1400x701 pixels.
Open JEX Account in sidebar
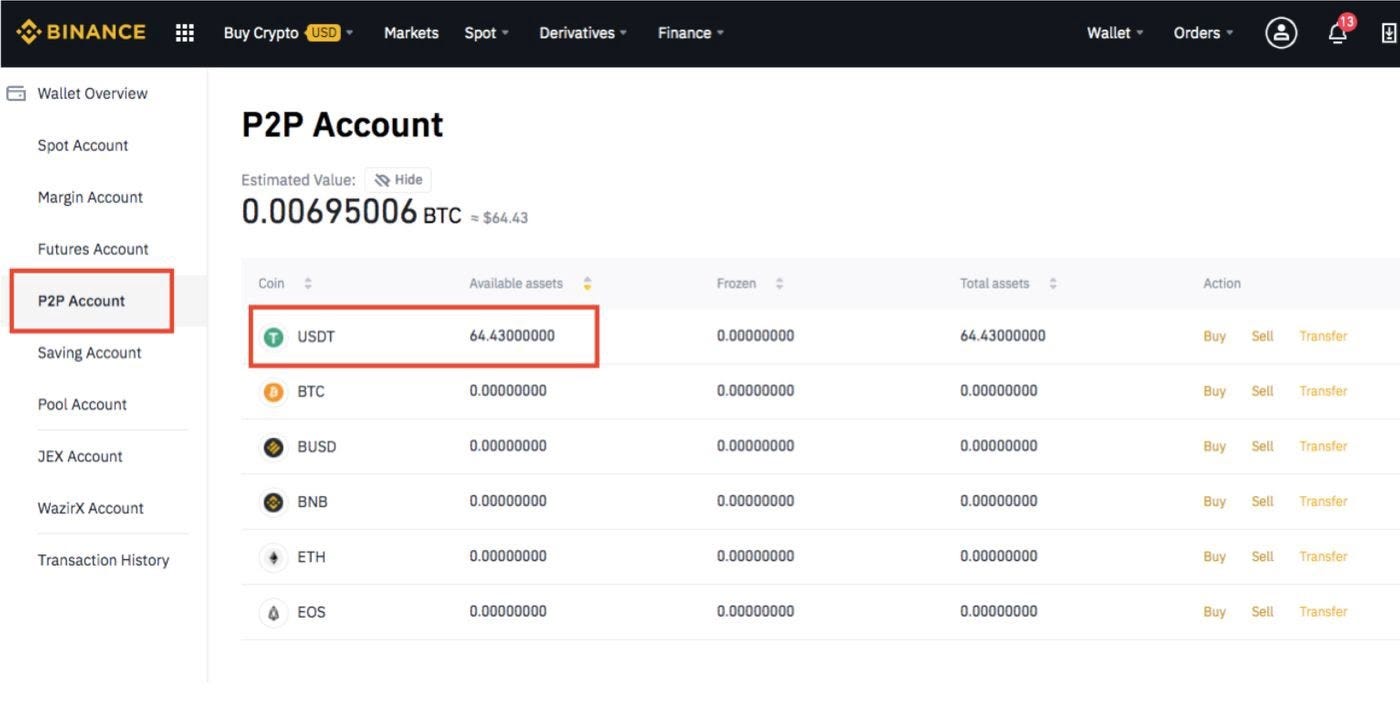pos(80,457)
